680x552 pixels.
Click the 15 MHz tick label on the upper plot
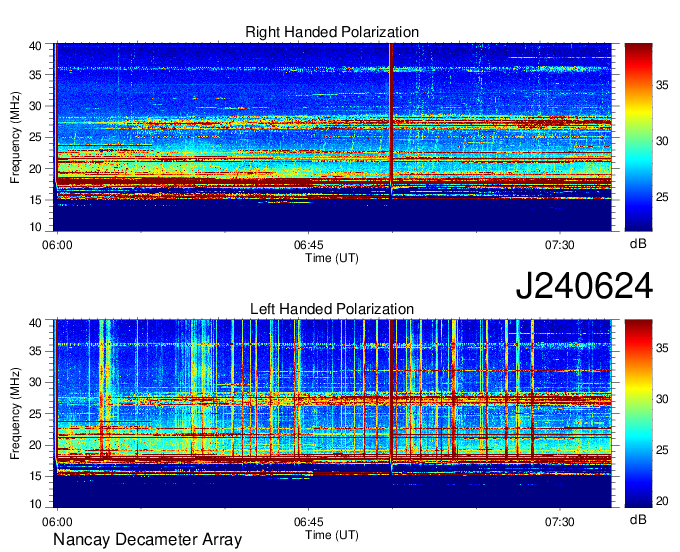[35, 200]
